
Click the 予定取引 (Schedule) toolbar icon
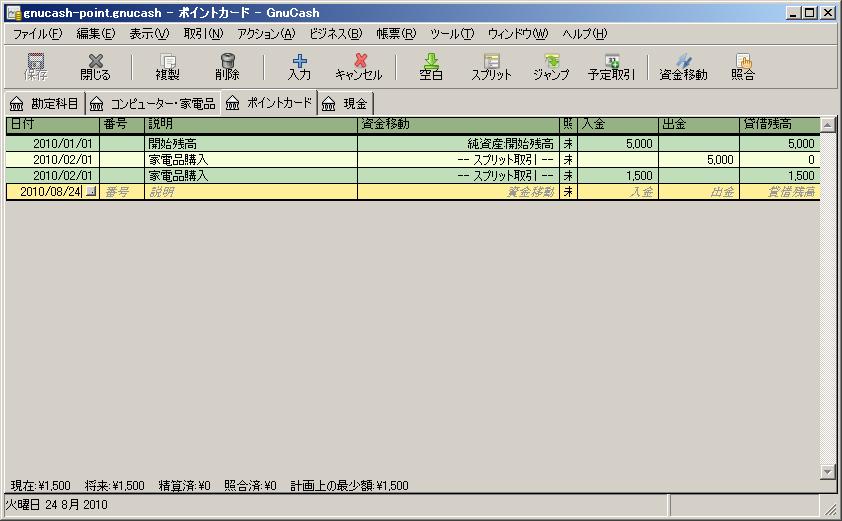pyautogui.click(x=611, y=67)
